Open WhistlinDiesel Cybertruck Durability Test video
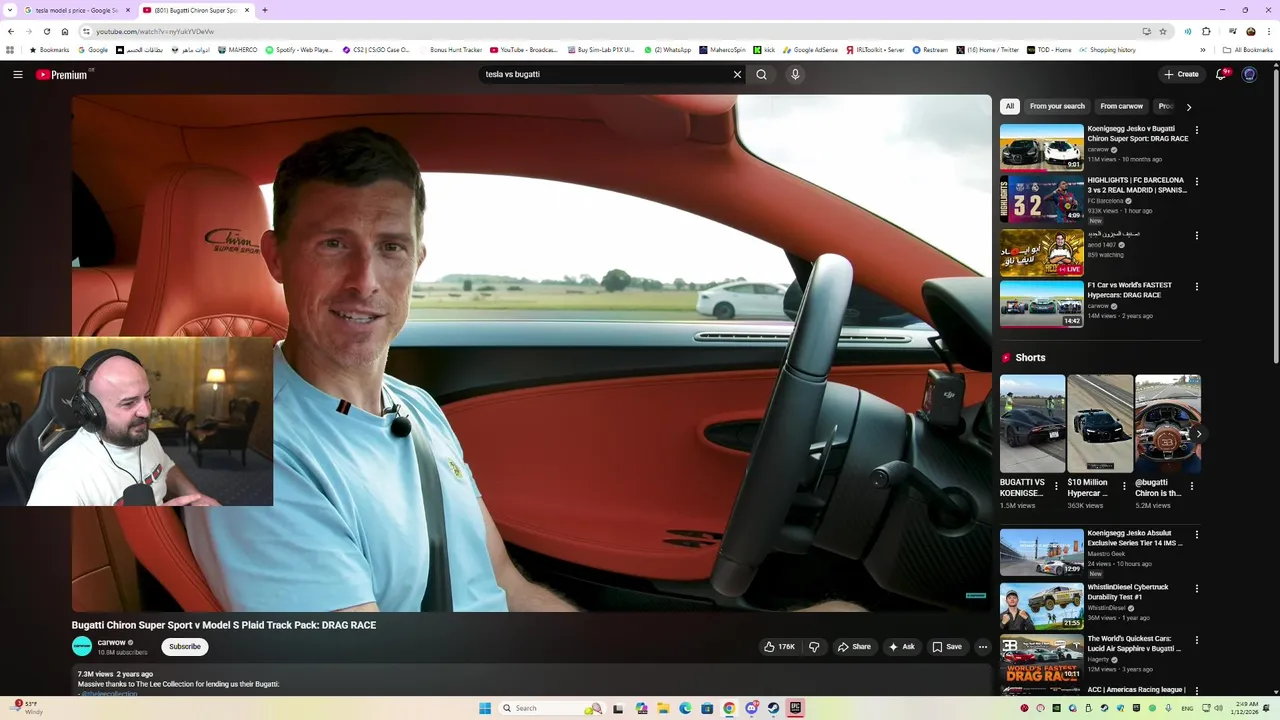Viewport: 1280px width, 720px height. coord(1042,606)
